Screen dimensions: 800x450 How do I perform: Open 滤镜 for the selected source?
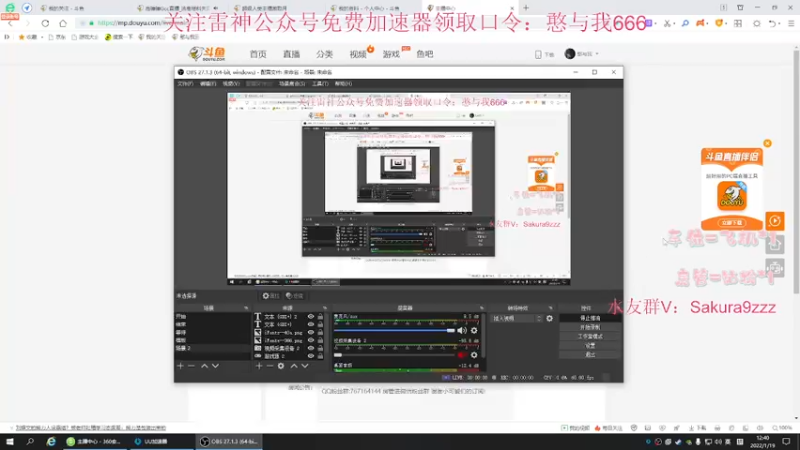[x=294, y=296]
